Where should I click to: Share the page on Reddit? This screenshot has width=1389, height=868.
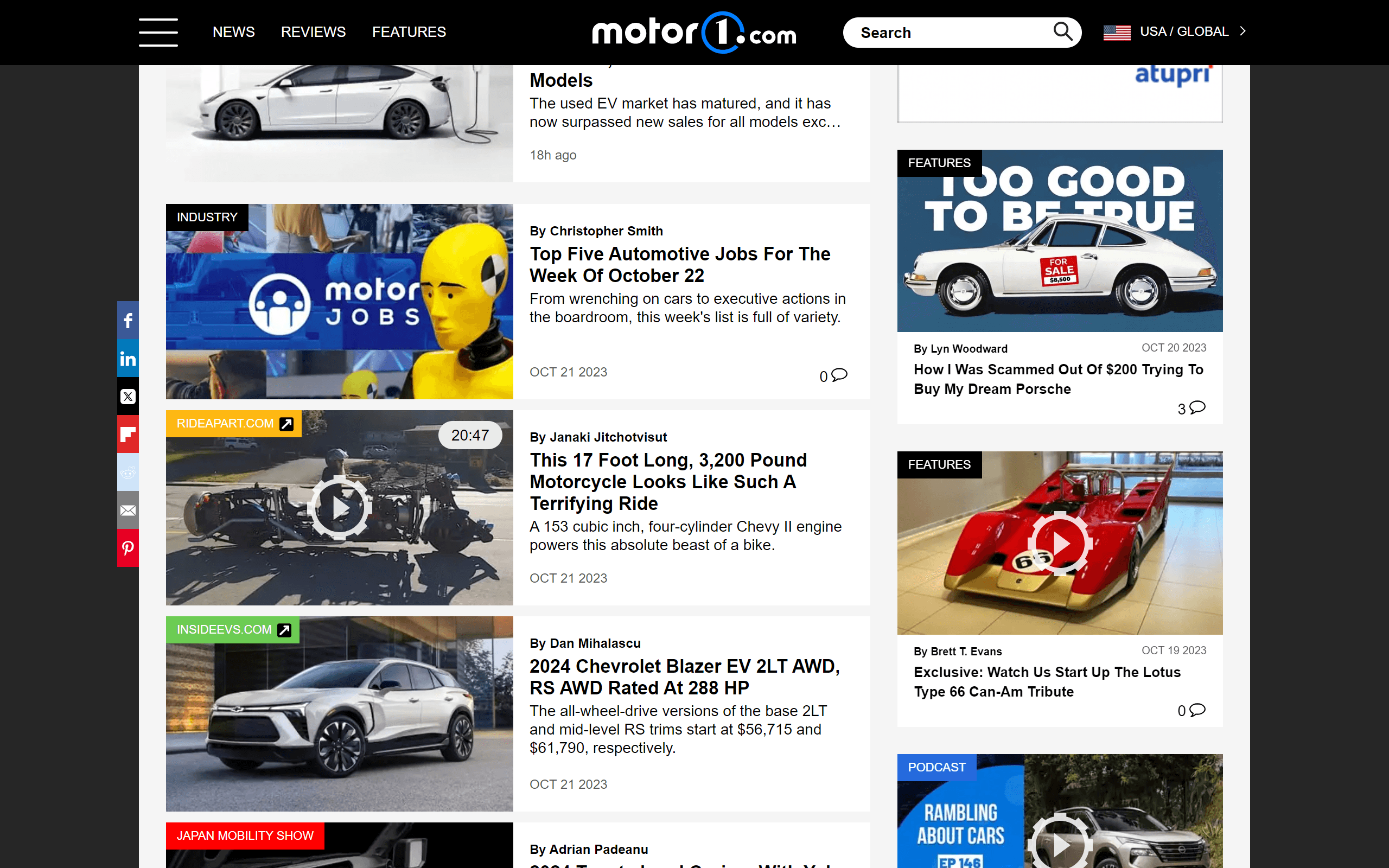click(128, 472)
